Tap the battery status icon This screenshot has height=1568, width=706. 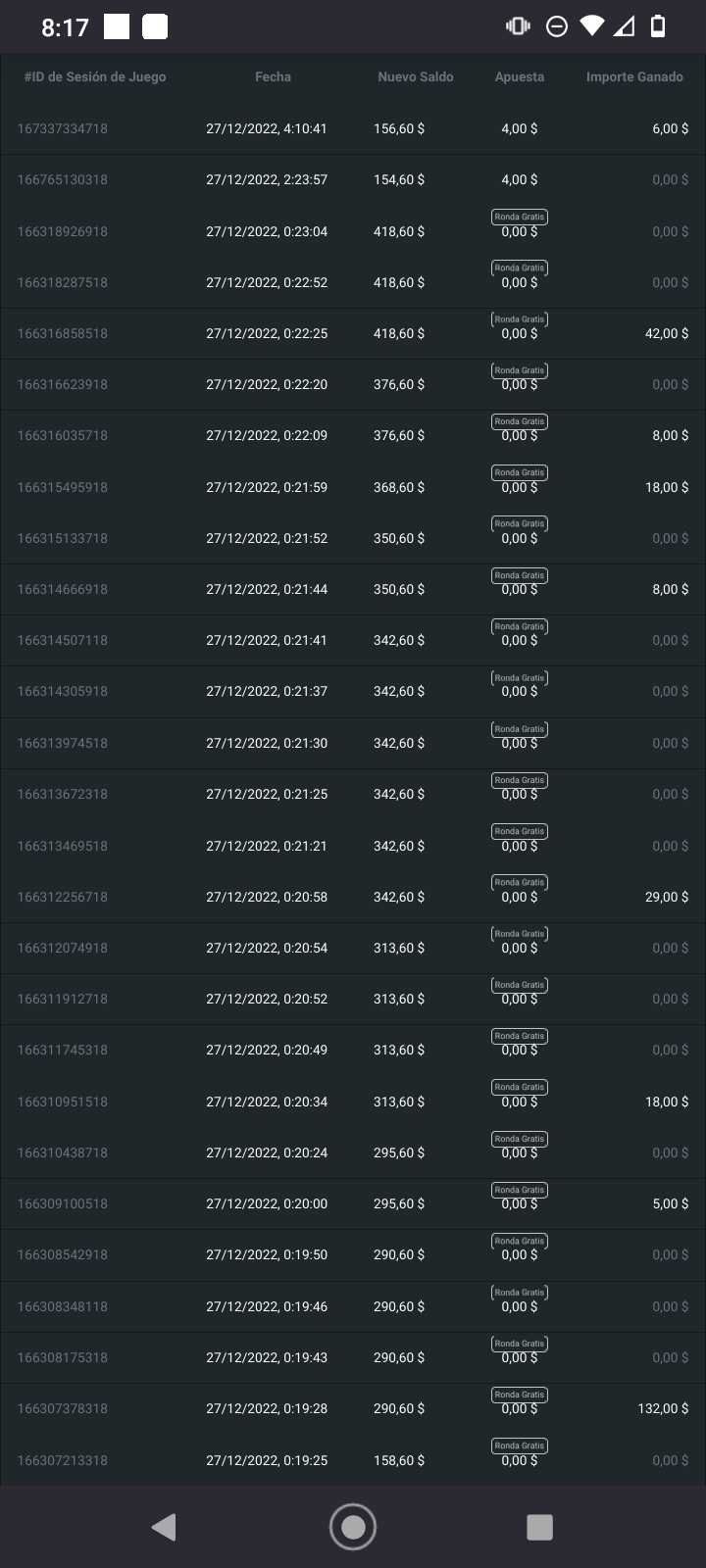pos(658,26)
